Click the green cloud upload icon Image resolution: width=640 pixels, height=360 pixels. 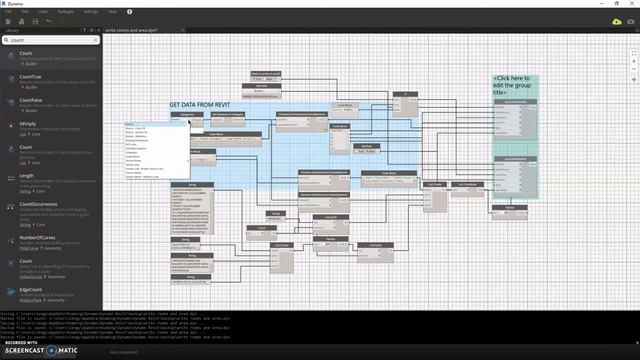[617, 22]
